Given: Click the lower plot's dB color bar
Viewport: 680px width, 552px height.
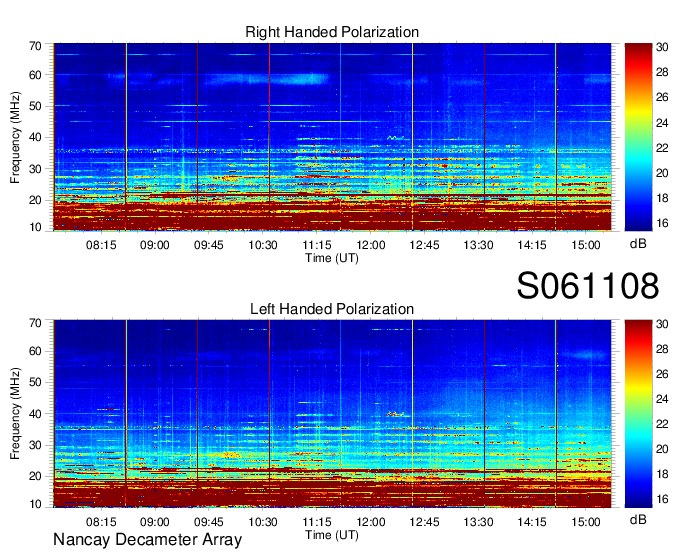Looking at the screenshot, I should (x=638, y=414).
